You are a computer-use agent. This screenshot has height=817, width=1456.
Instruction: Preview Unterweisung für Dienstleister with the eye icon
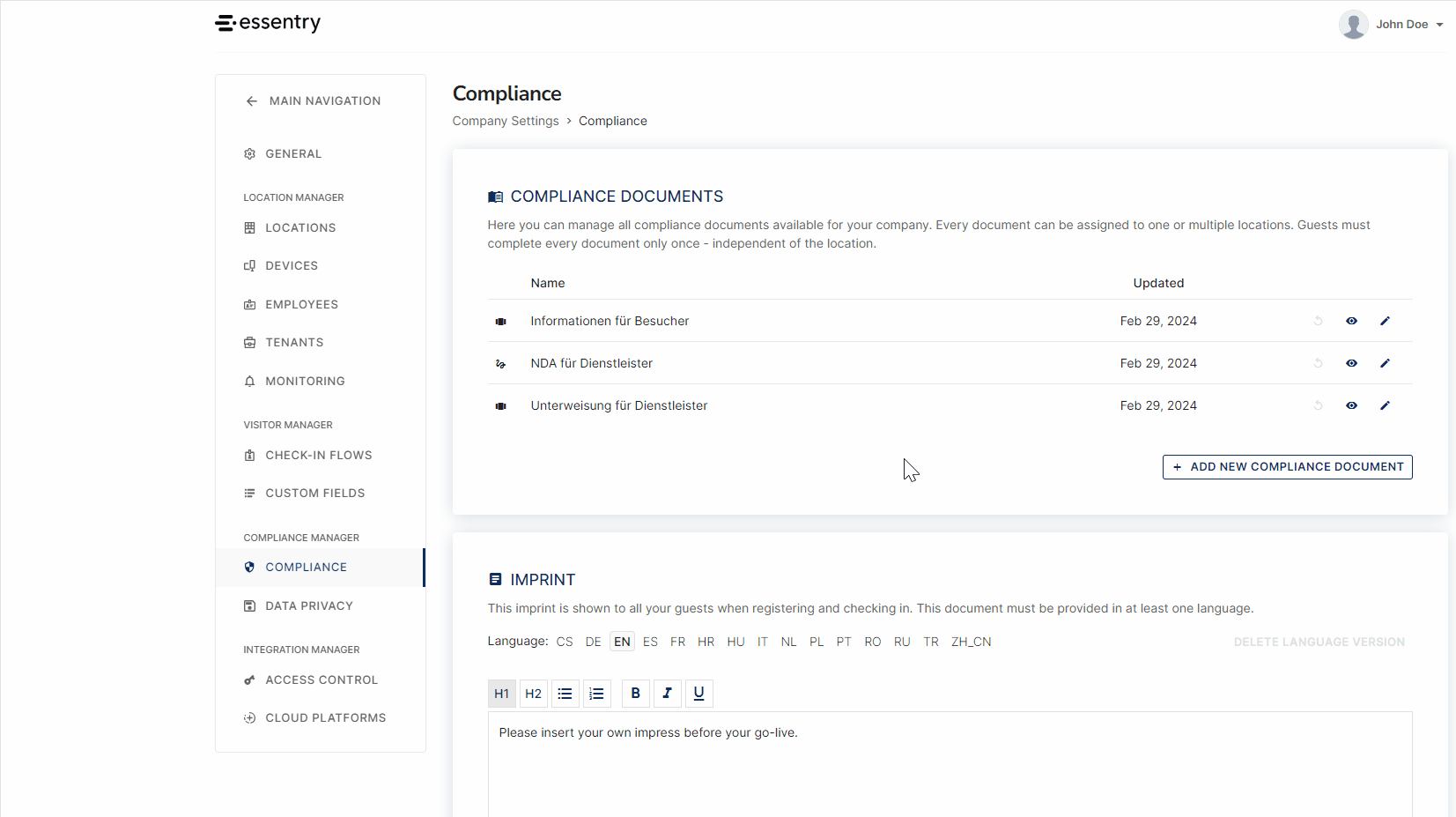point(1351,406)
